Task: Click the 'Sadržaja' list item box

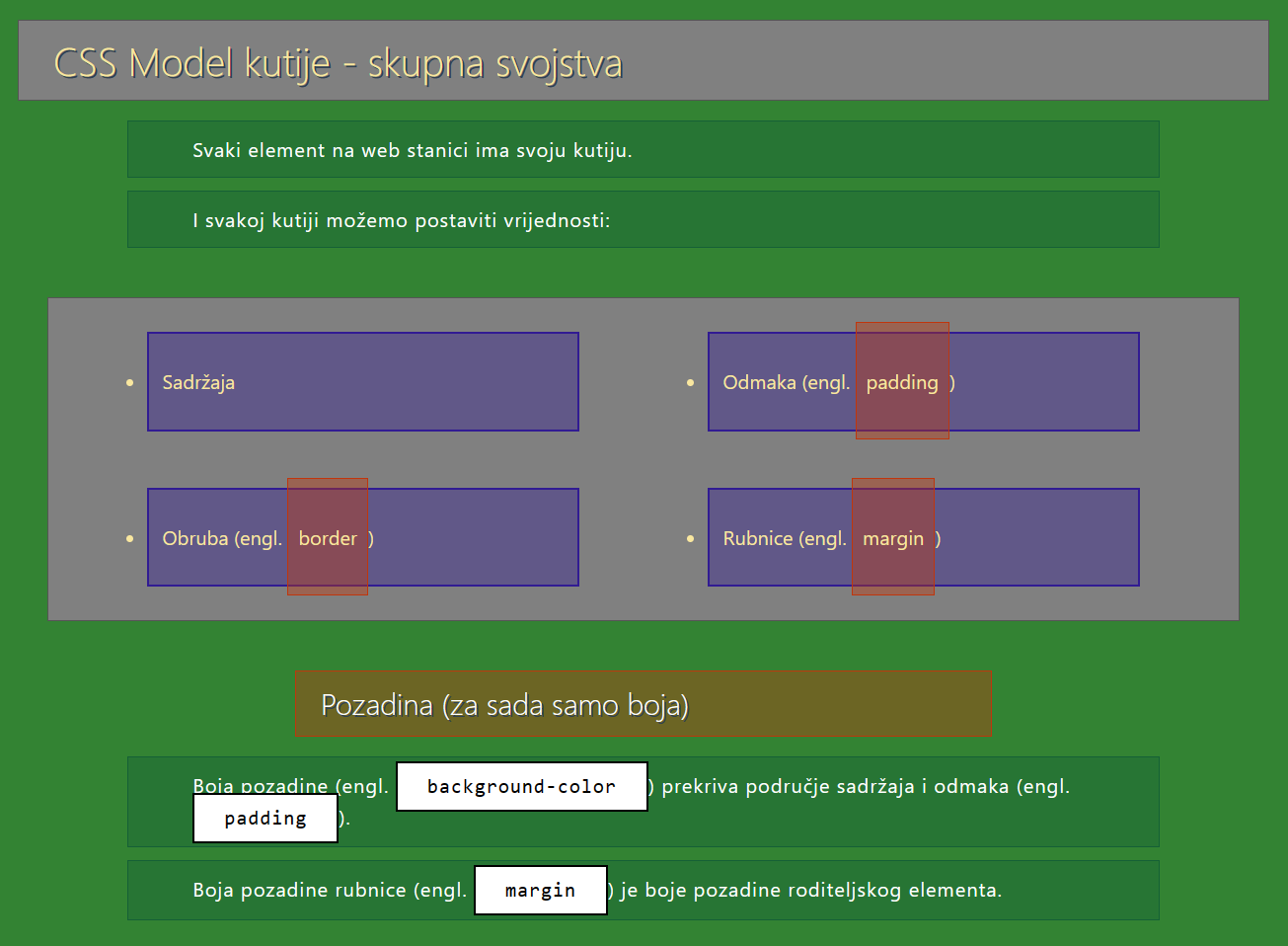Action: pos(363,381)
